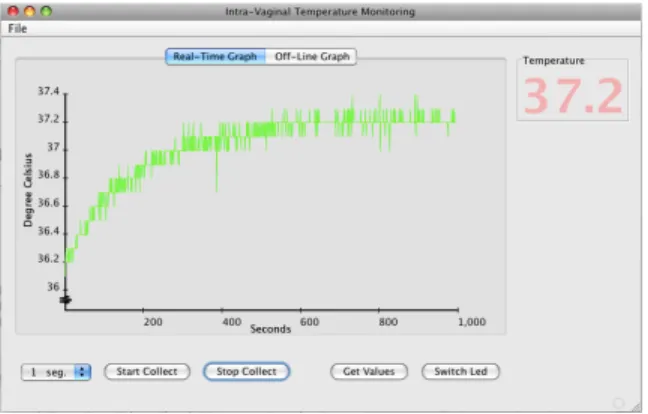
Task: Switch to the Off-Line Graph tab
Action: pos(312,57)
